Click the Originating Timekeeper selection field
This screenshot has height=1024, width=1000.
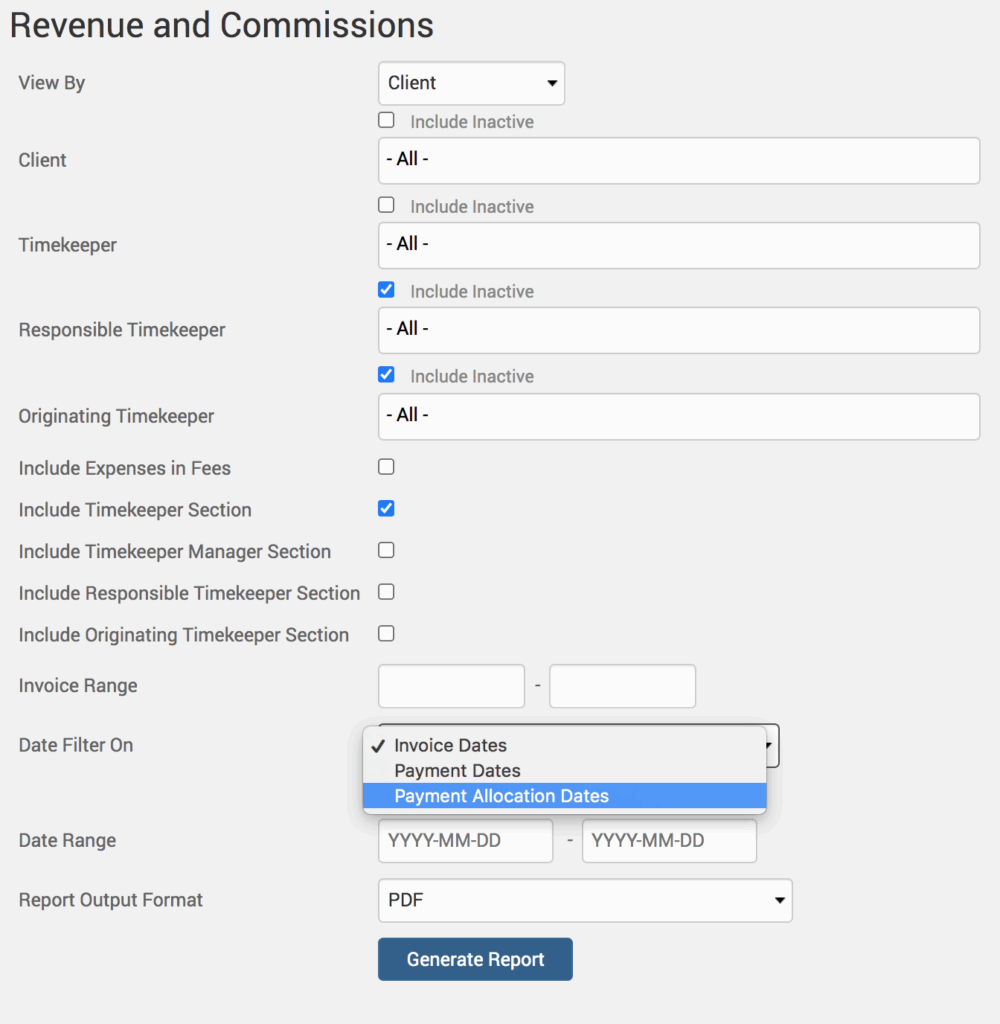coord(678,416)
